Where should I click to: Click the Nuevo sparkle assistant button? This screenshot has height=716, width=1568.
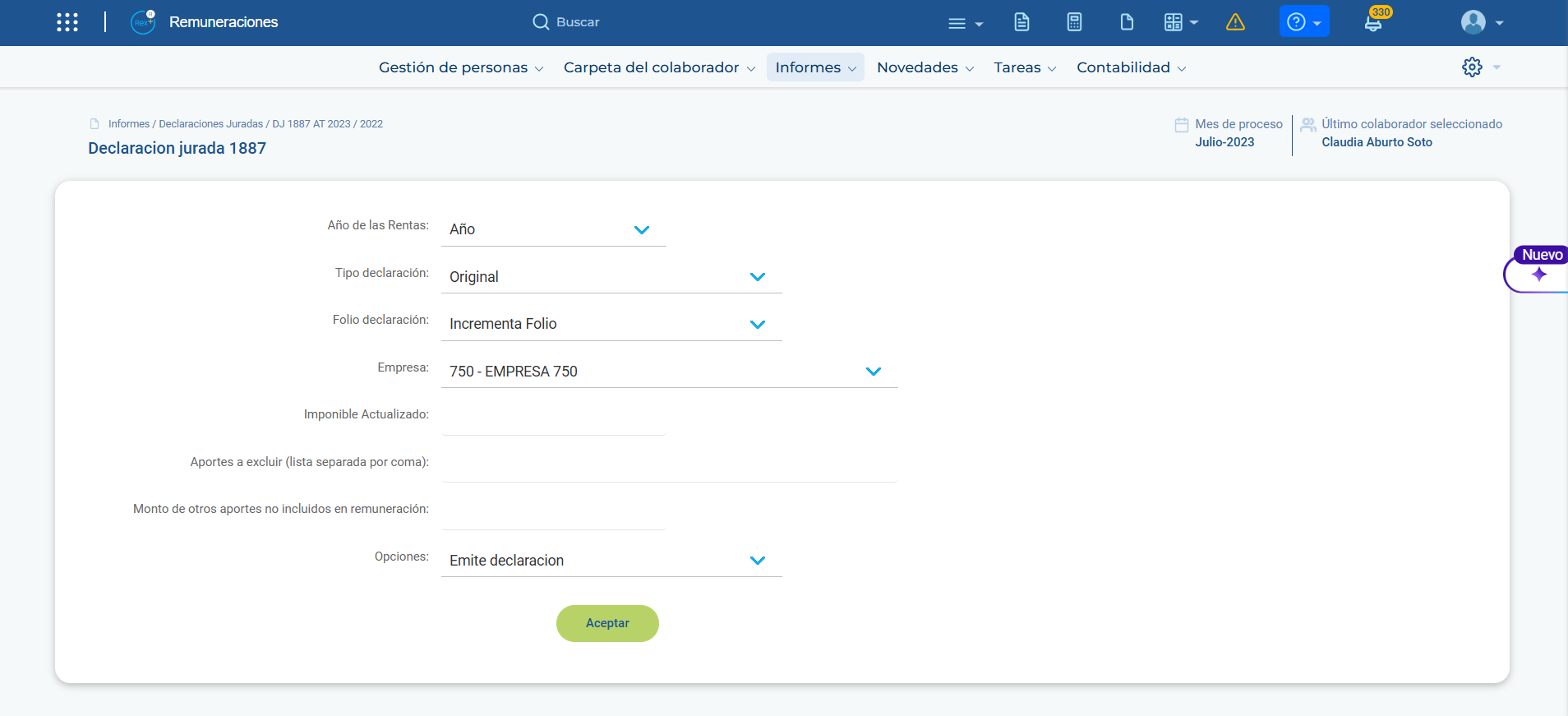(x=1538, y=274)
